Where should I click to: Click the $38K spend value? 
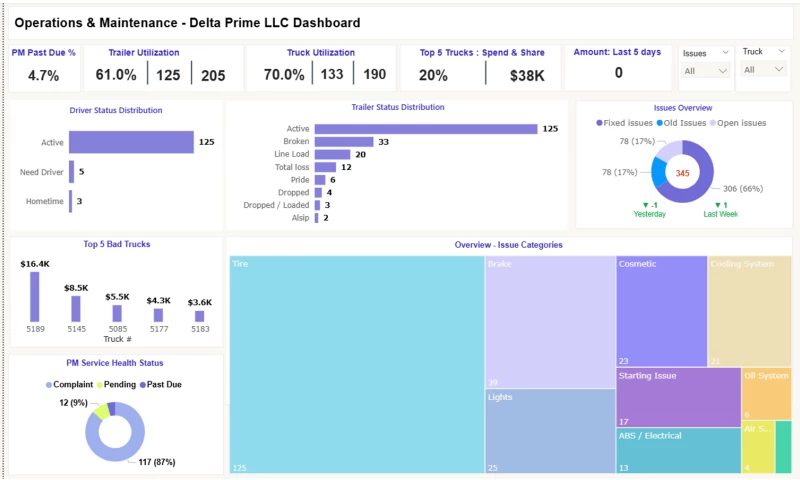click(x=527, y=76)
